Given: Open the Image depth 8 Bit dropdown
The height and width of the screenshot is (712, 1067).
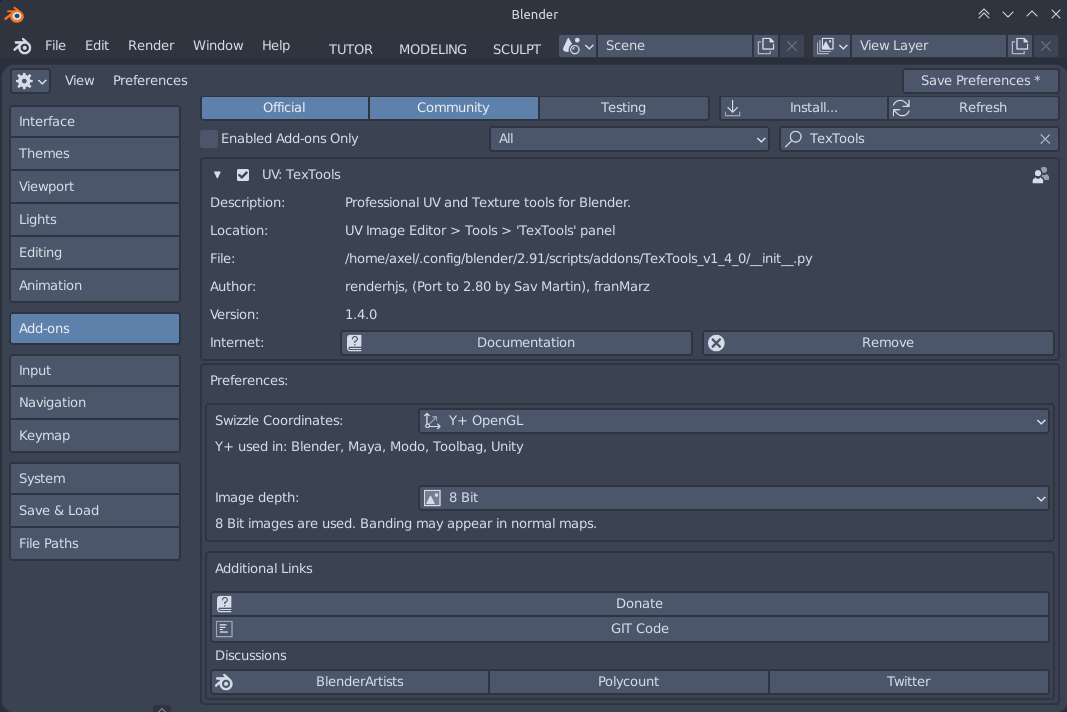Looking at the screenshot, I should 734,498.
